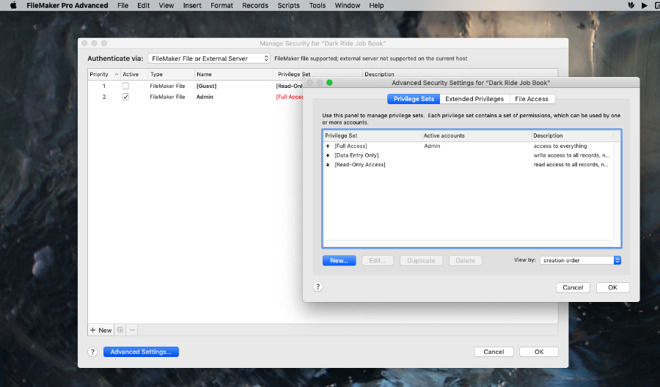Viewport: 660px width, 387px height.
Task: Sort accounts by Type column header
Action: tap(171, 74)
